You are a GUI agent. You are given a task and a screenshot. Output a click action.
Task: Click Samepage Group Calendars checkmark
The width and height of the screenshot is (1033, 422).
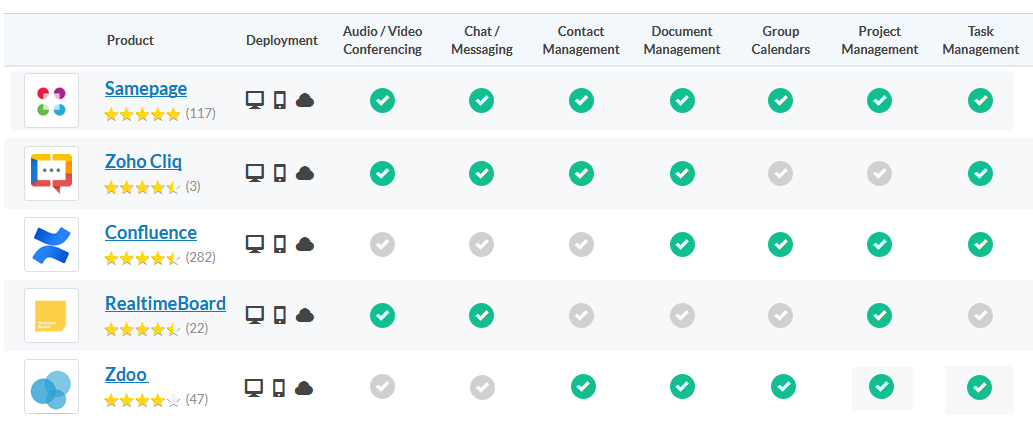780,101
